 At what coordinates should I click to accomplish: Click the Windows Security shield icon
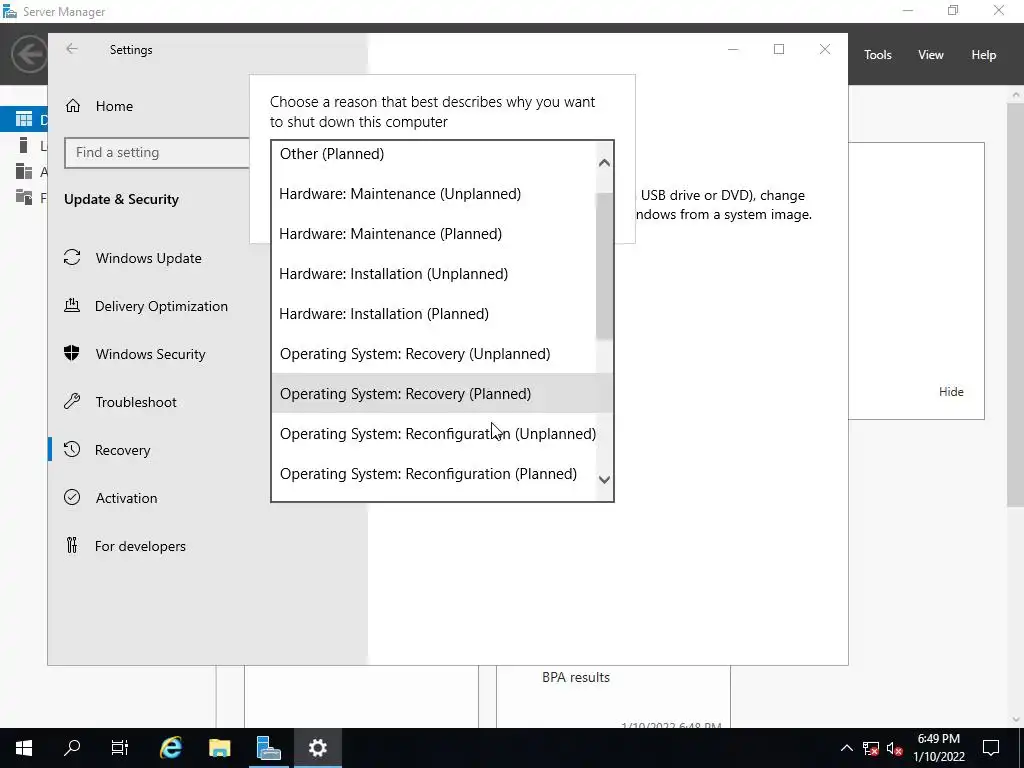[x=72, y=353]
